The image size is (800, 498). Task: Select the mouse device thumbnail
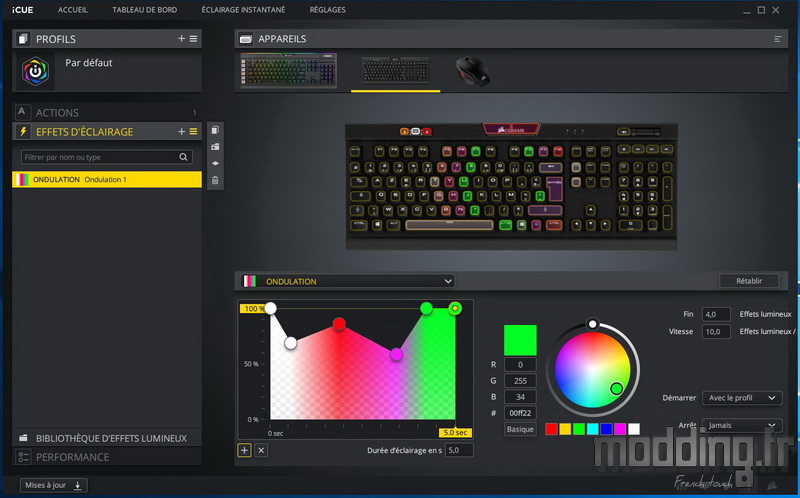[472, 71]
